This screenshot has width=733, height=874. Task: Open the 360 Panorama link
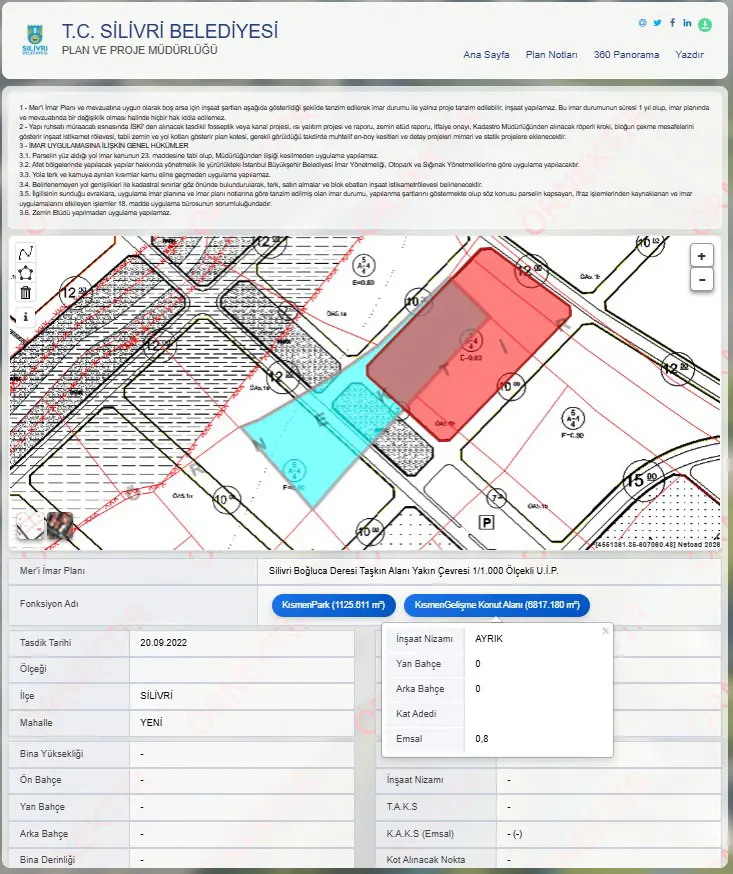pyautogui.click(x=626, y=55)
